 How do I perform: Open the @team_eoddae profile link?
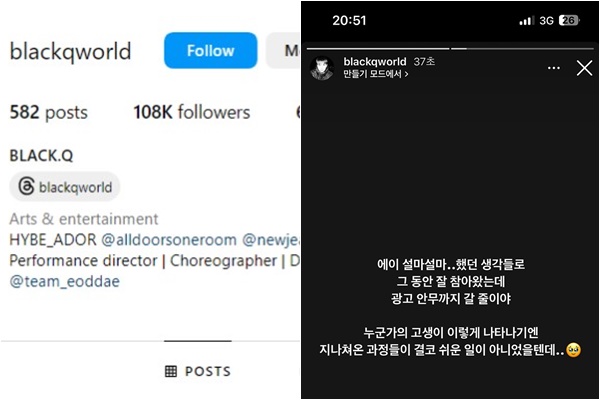click(65, 281)
